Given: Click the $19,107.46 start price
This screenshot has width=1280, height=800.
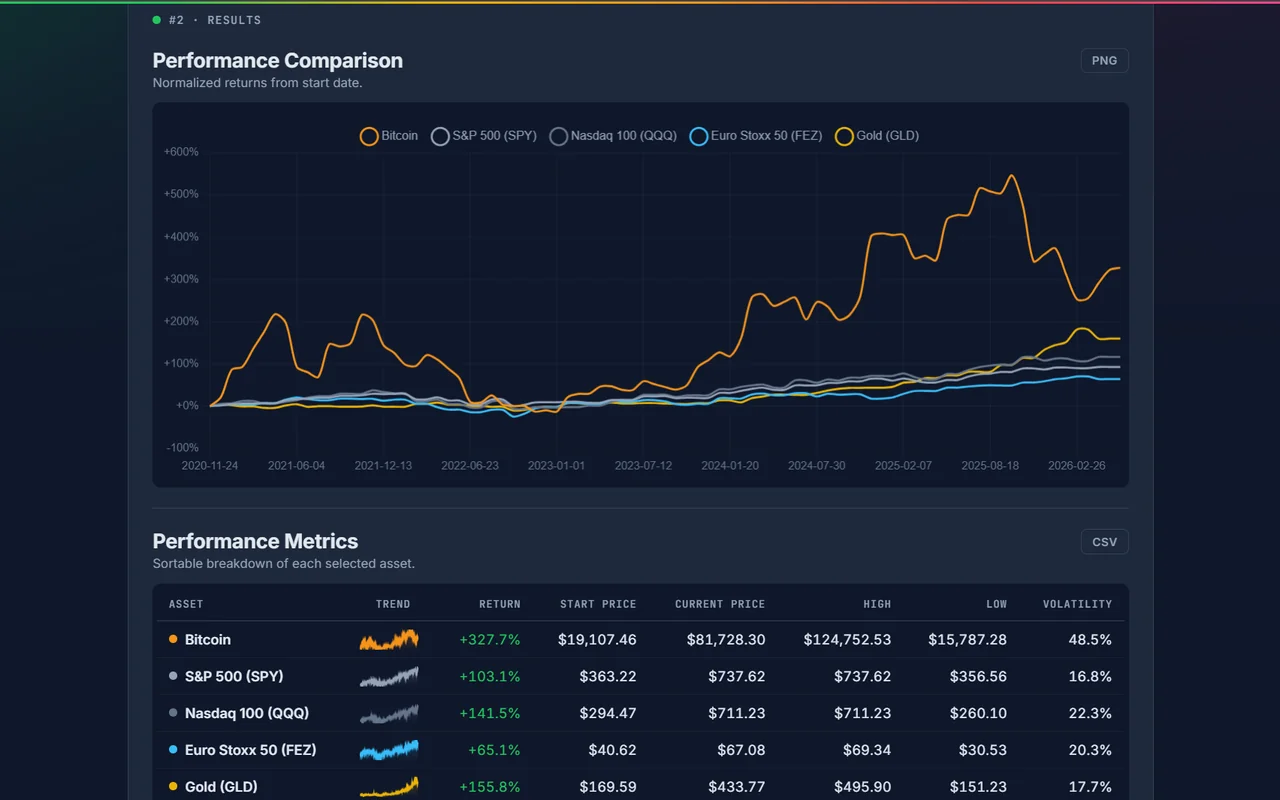Looking at the screenshot, I should 597,640.
